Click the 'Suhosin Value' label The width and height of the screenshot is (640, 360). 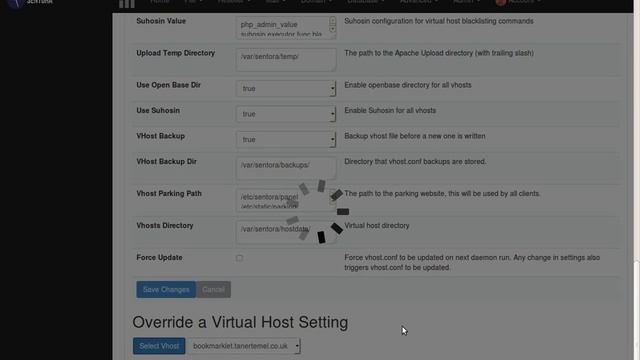click(x=161, y=21)
